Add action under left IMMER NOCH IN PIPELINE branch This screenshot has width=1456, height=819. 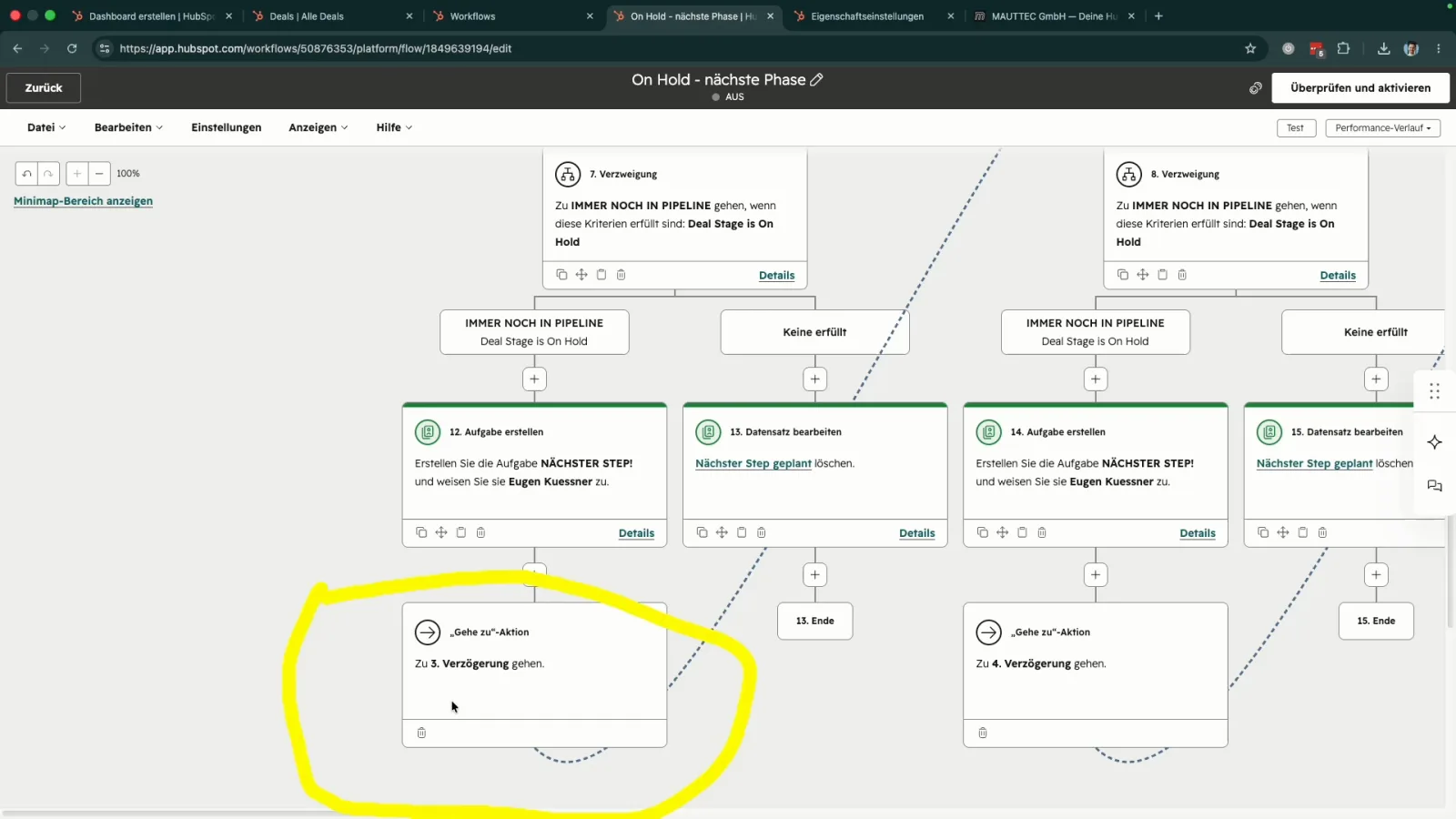[534, 379]
